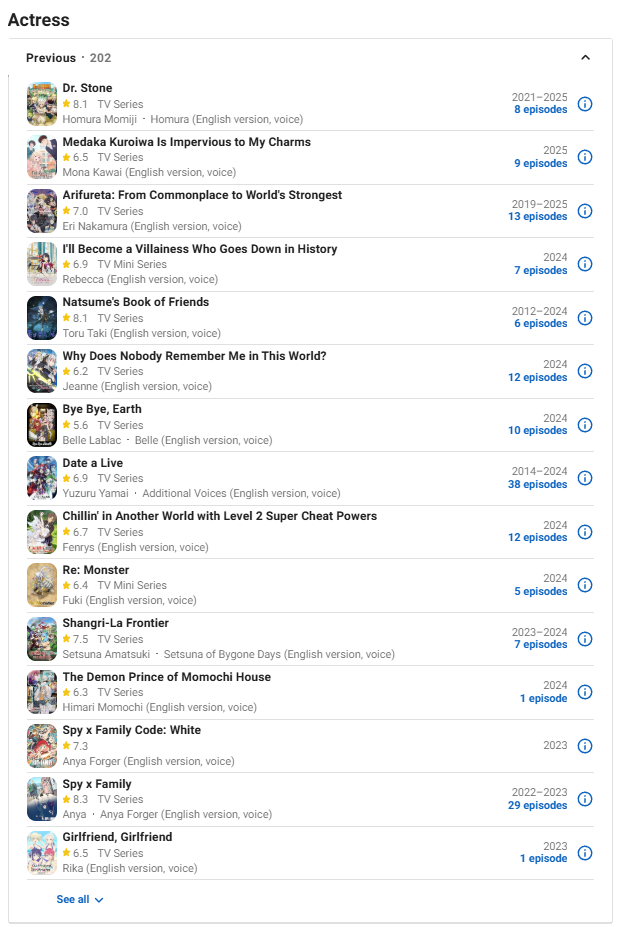Screen dimensions: 621x927
Task: Click The Demon Prince of Momochi House poster
Action: coord(42,692)
